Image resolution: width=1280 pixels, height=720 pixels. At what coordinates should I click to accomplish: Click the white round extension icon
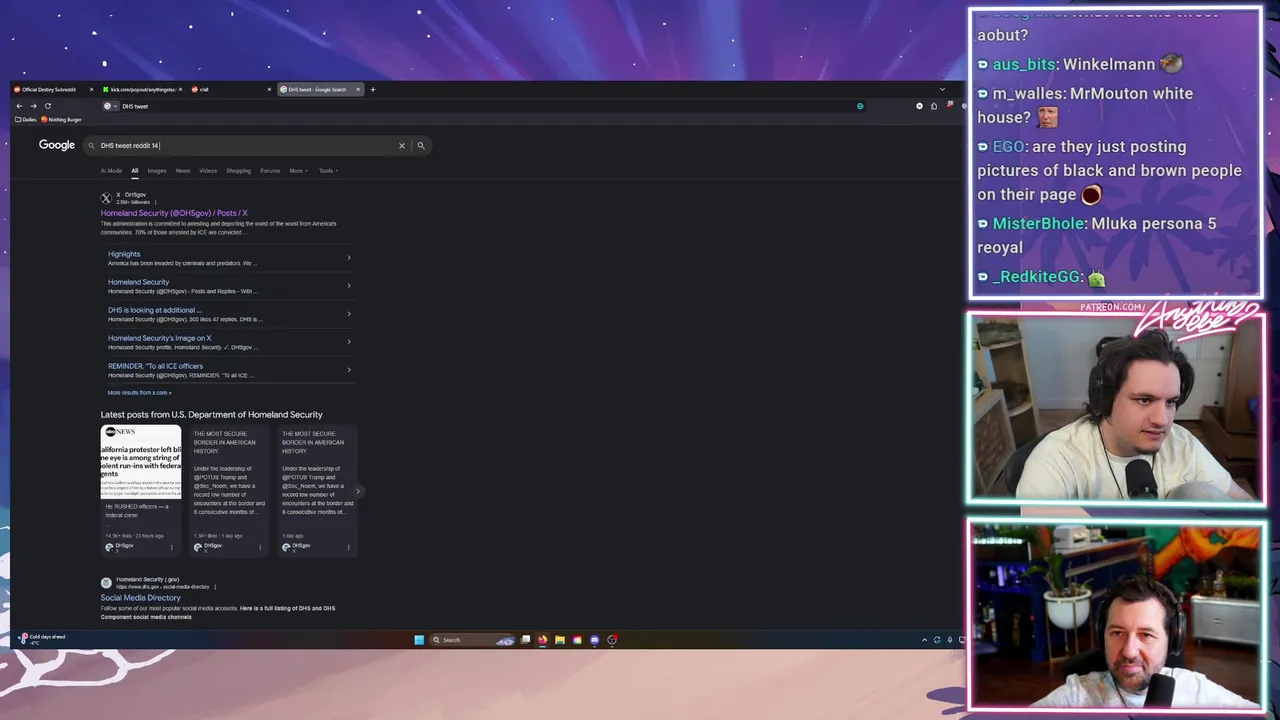pyautogui.click(x=919, y=106)
